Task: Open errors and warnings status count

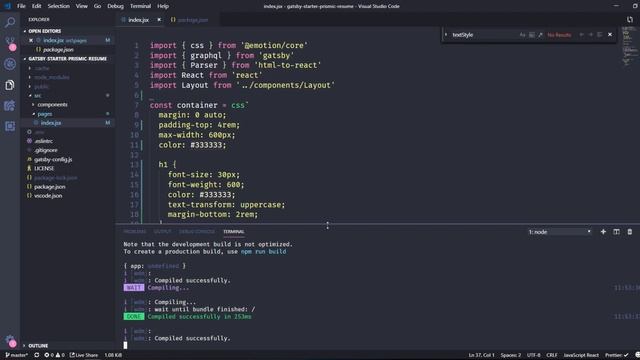Action: pos(54,355)
